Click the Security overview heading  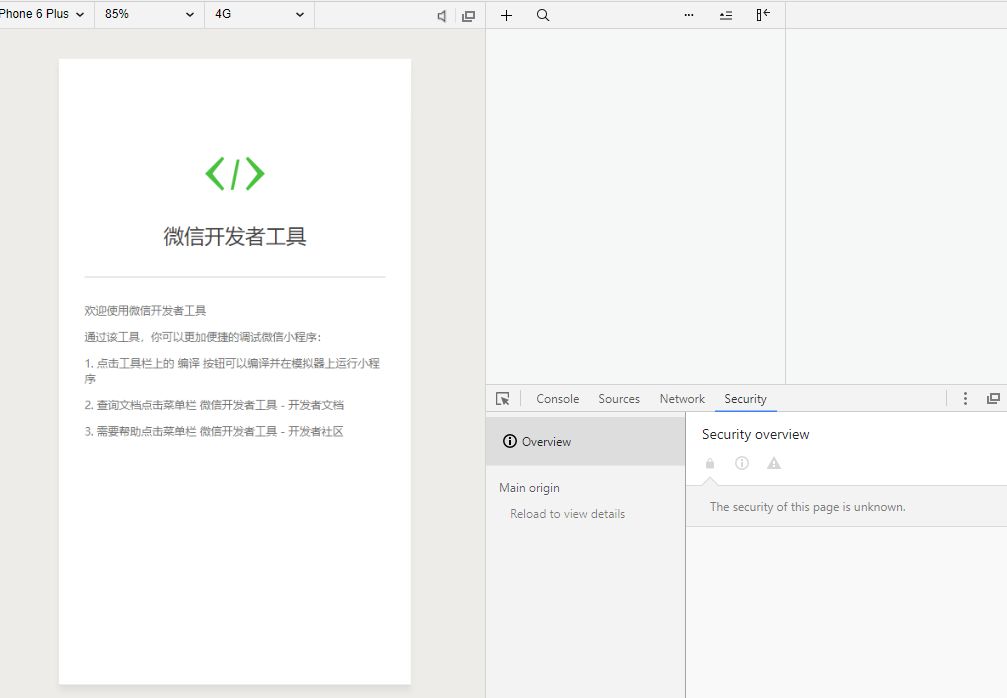point(755,434)
